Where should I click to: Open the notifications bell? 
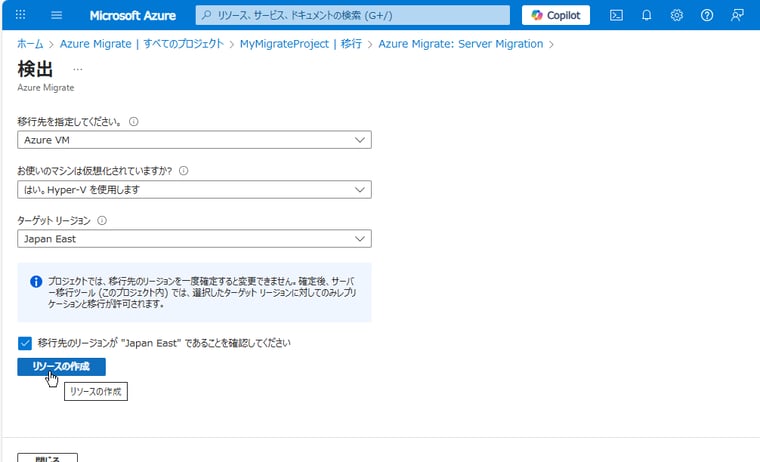[646, 15]
